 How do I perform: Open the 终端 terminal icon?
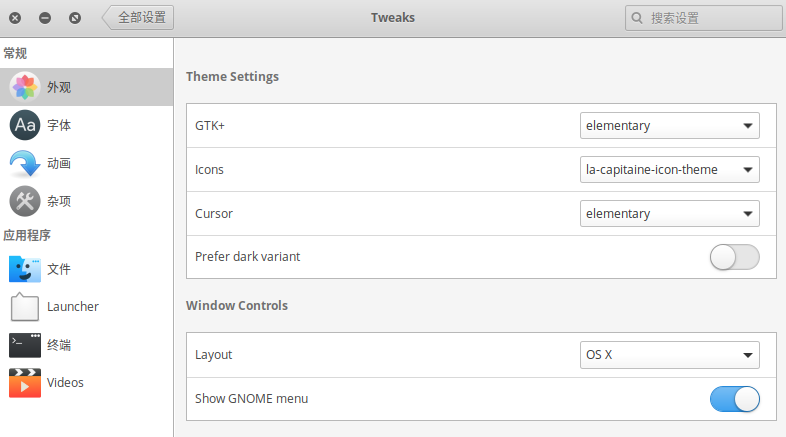25,345
